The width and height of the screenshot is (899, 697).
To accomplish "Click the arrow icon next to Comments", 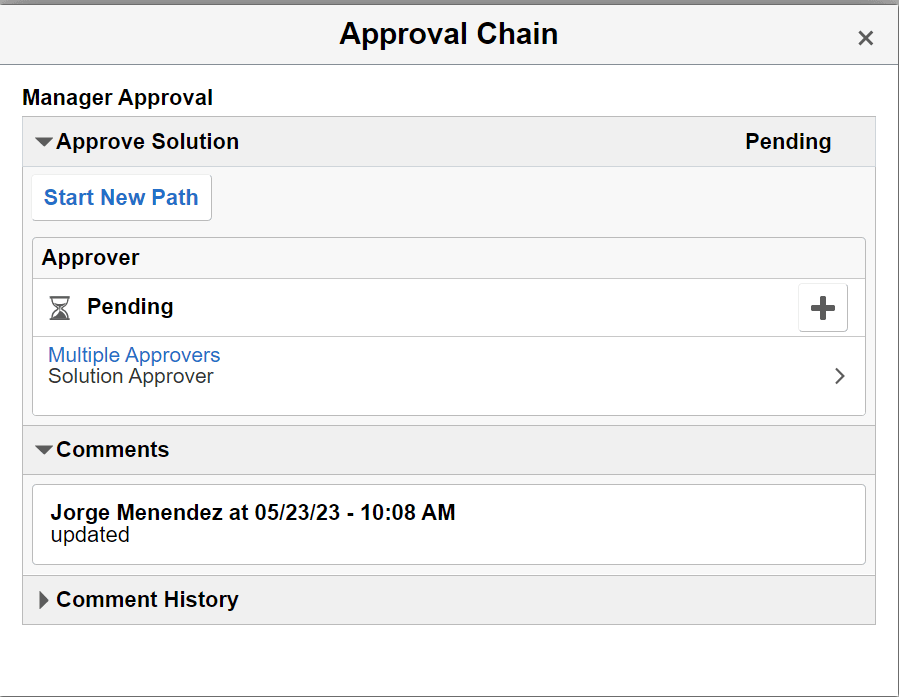I will point(44,449).
